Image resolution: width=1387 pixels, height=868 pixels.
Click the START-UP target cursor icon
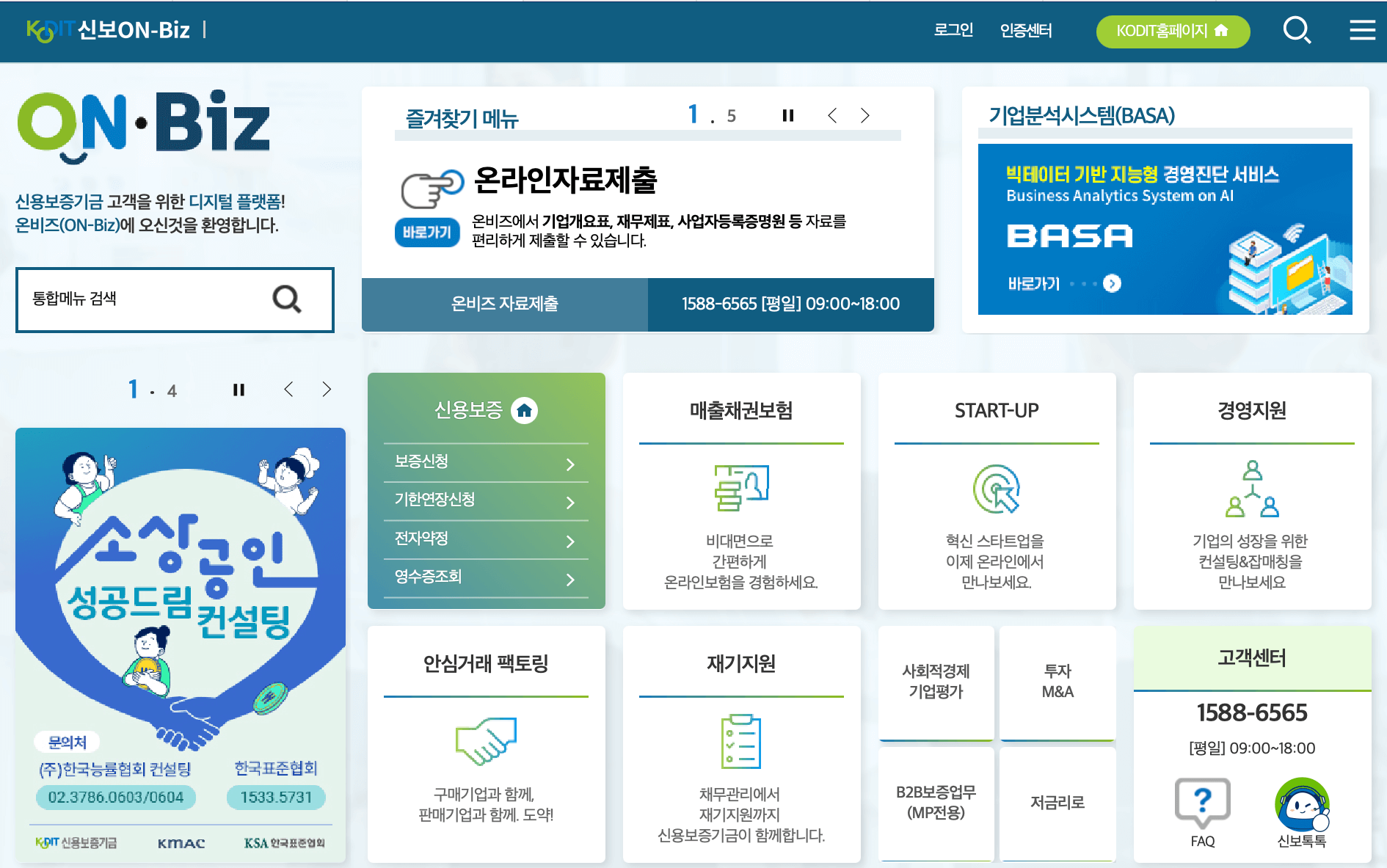click(x=997, y=489)
